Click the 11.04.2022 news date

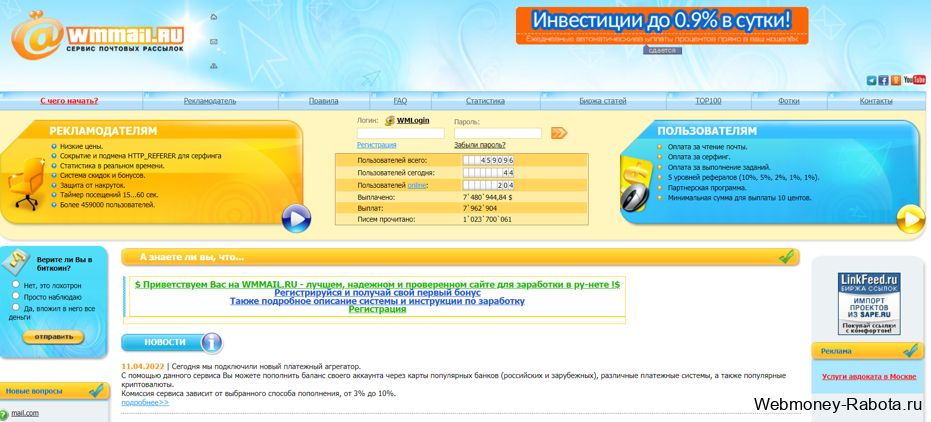click(143, 366)
